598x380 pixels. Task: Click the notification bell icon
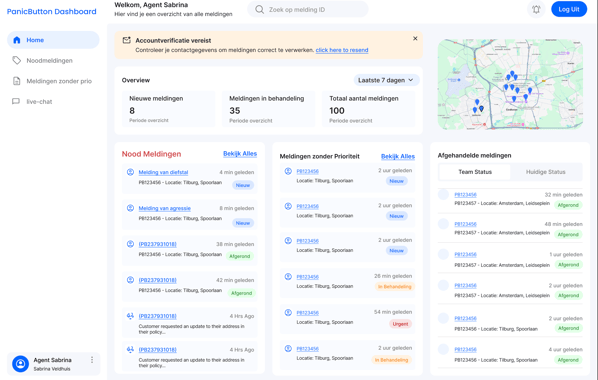click(536, 10)
